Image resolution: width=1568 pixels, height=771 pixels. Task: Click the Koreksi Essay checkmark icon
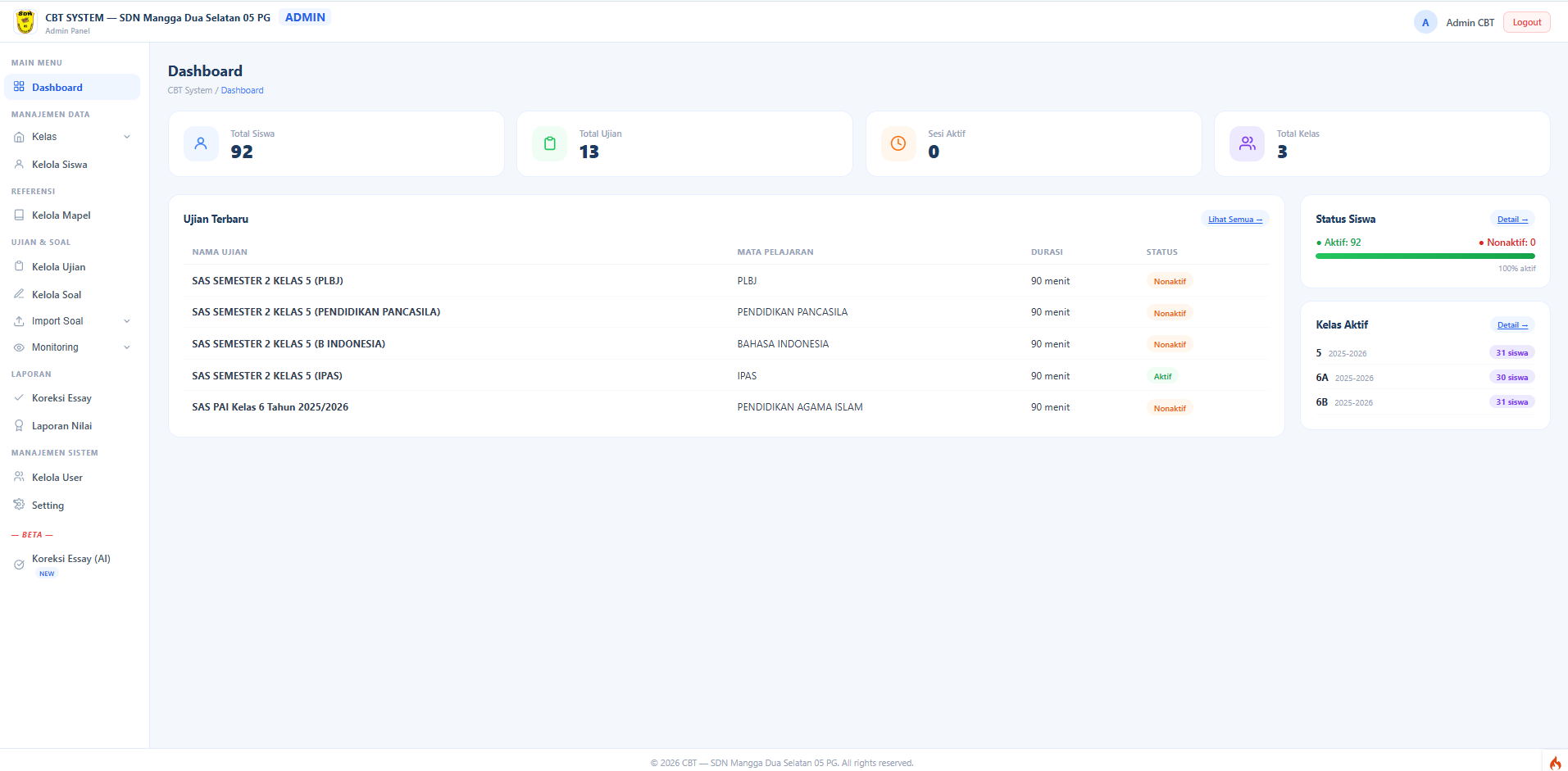[19, 398]
